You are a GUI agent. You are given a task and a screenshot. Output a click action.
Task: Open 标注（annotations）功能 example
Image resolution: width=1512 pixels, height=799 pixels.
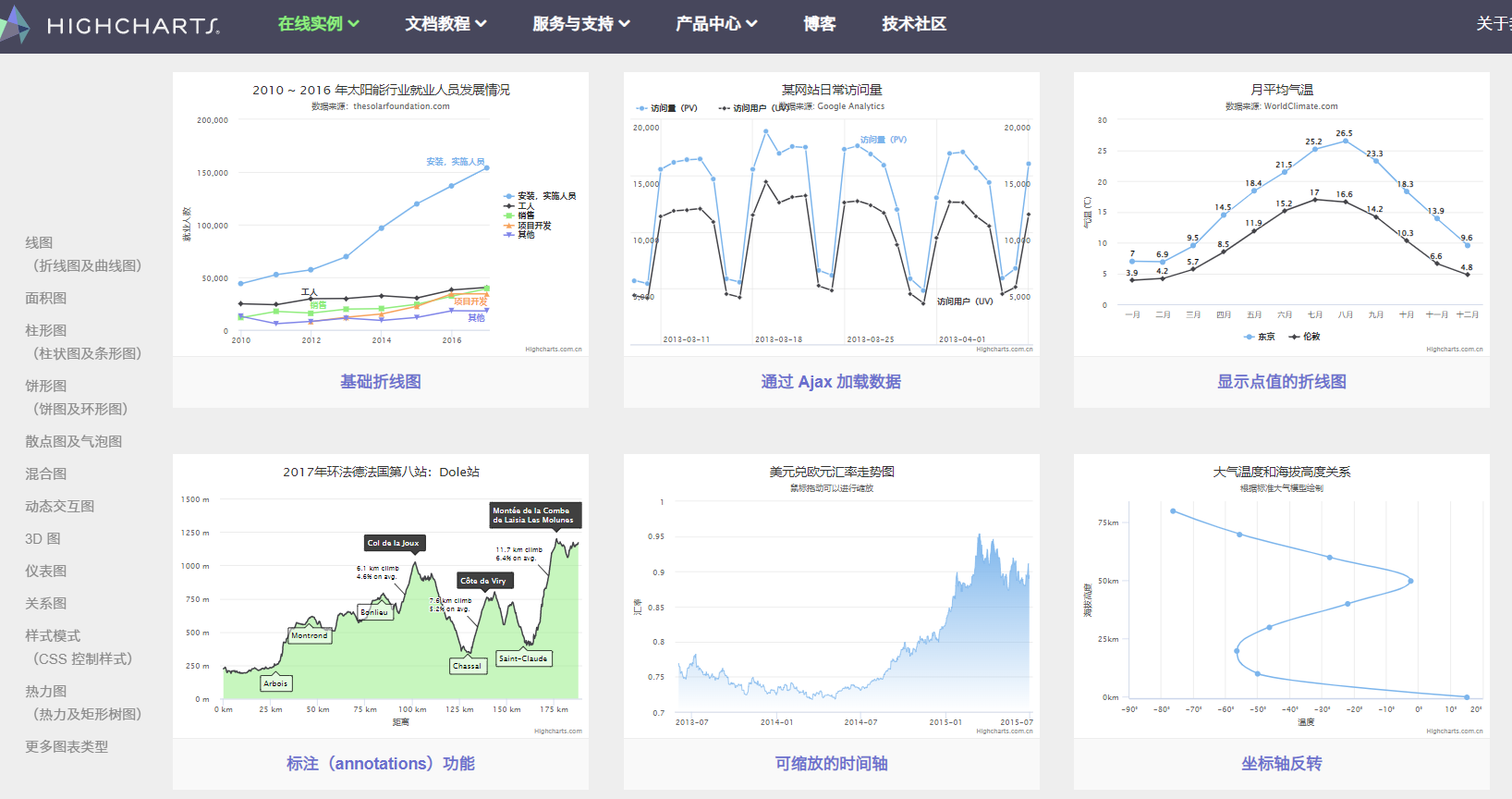381,764
